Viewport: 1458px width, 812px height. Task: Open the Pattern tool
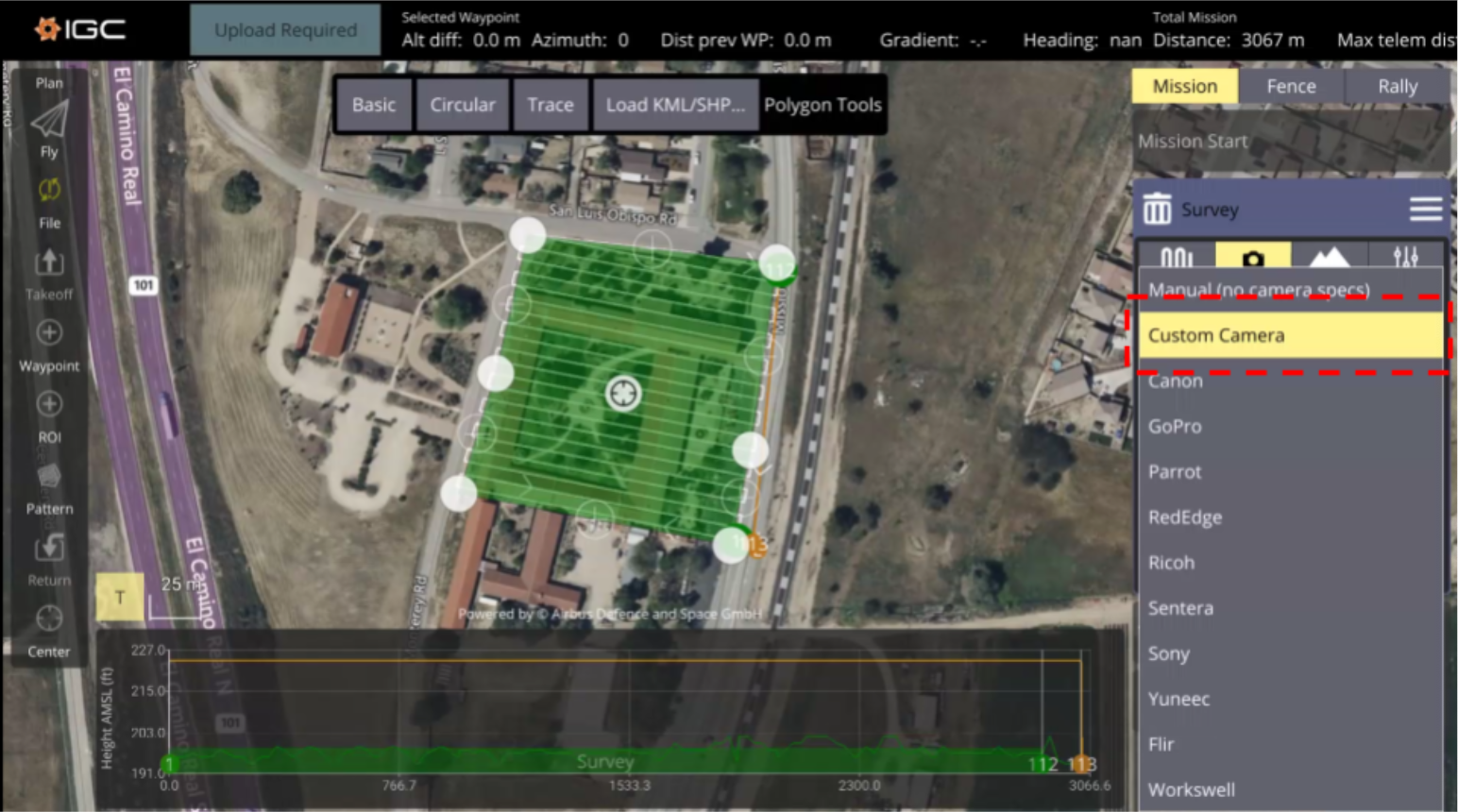49,477
